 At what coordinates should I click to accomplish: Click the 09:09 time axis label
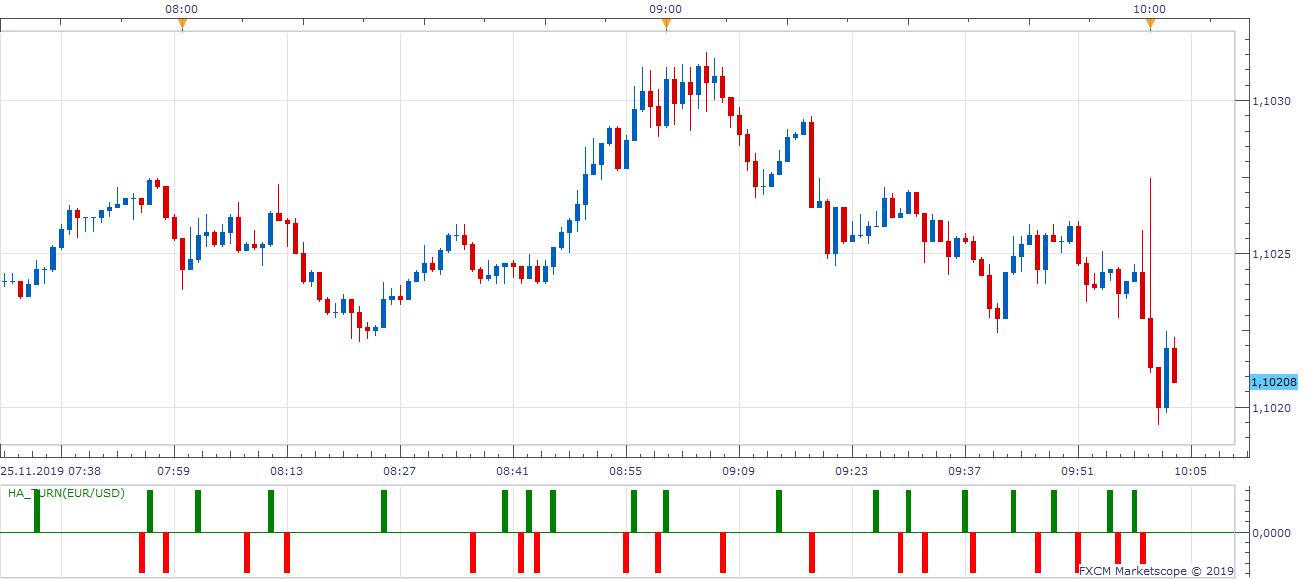tap(739, 470)
